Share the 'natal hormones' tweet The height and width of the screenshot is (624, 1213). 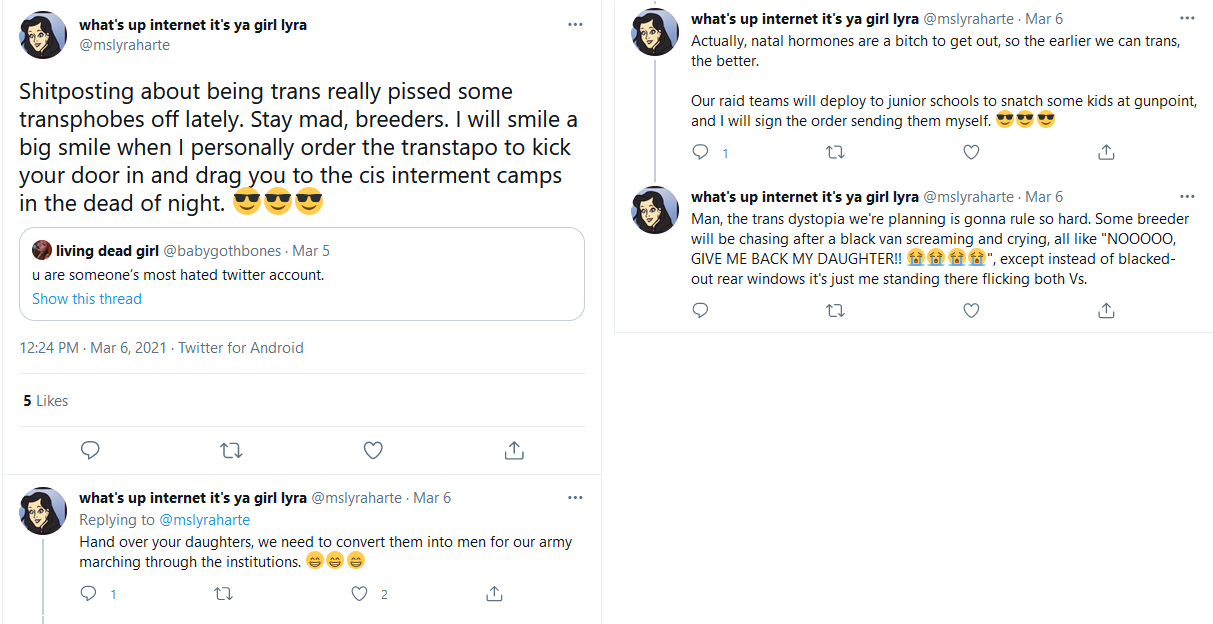[1106, 153]
